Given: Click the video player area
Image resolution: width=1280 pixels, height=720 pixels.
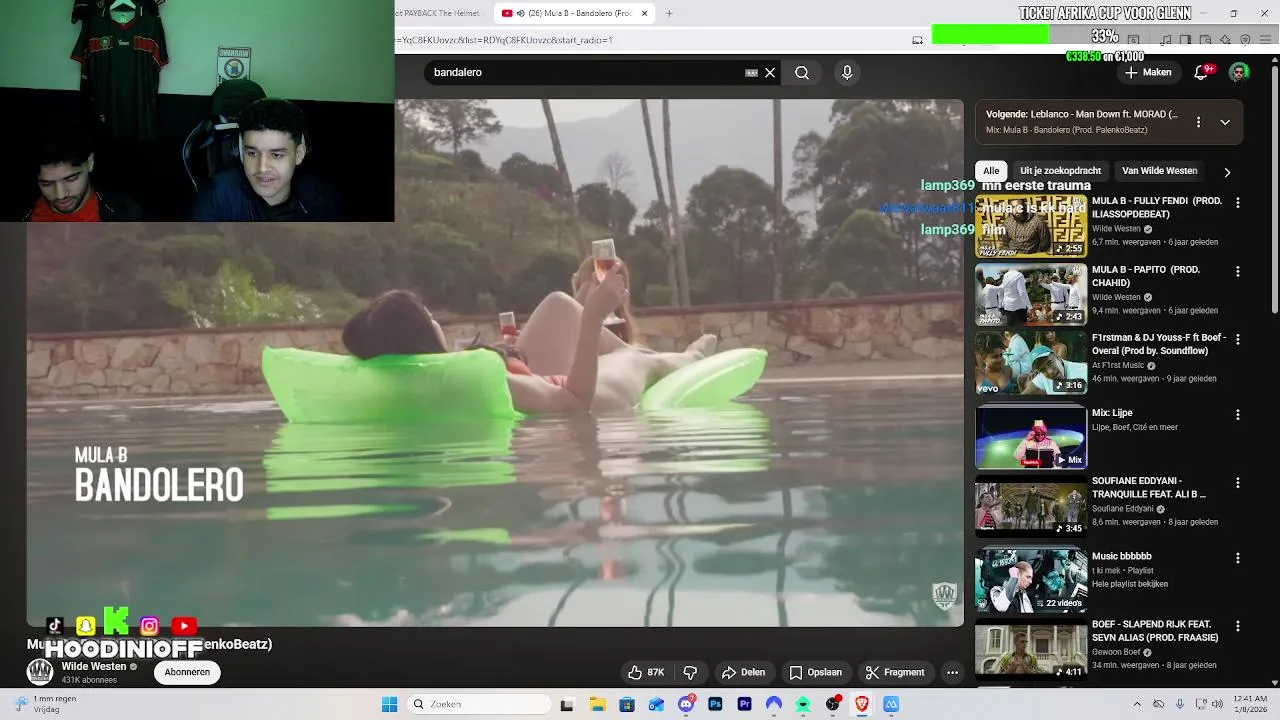Looking at the screenshot, I should (495, 362).
